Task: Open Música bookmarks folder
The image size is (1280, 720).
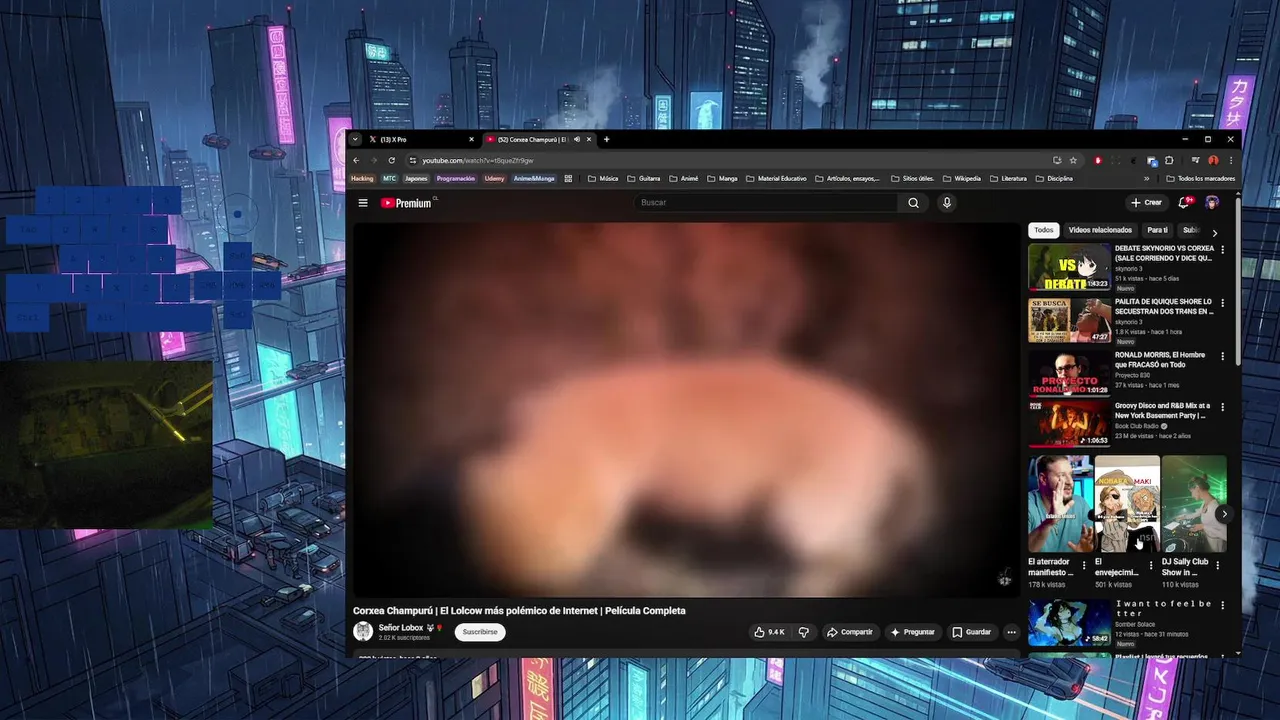Action: [x=603, y=179]
